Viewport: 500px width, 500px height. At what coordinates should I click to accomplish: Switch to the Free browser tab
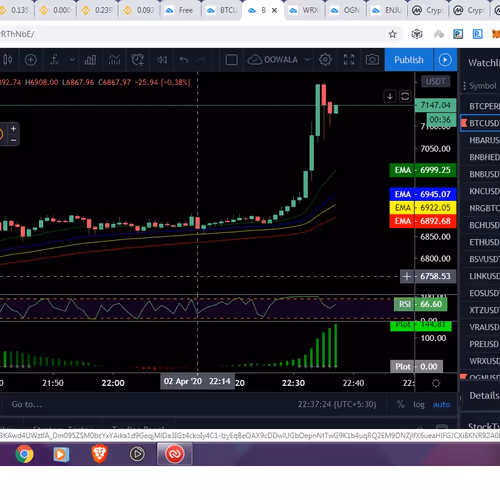coord(180,11)
